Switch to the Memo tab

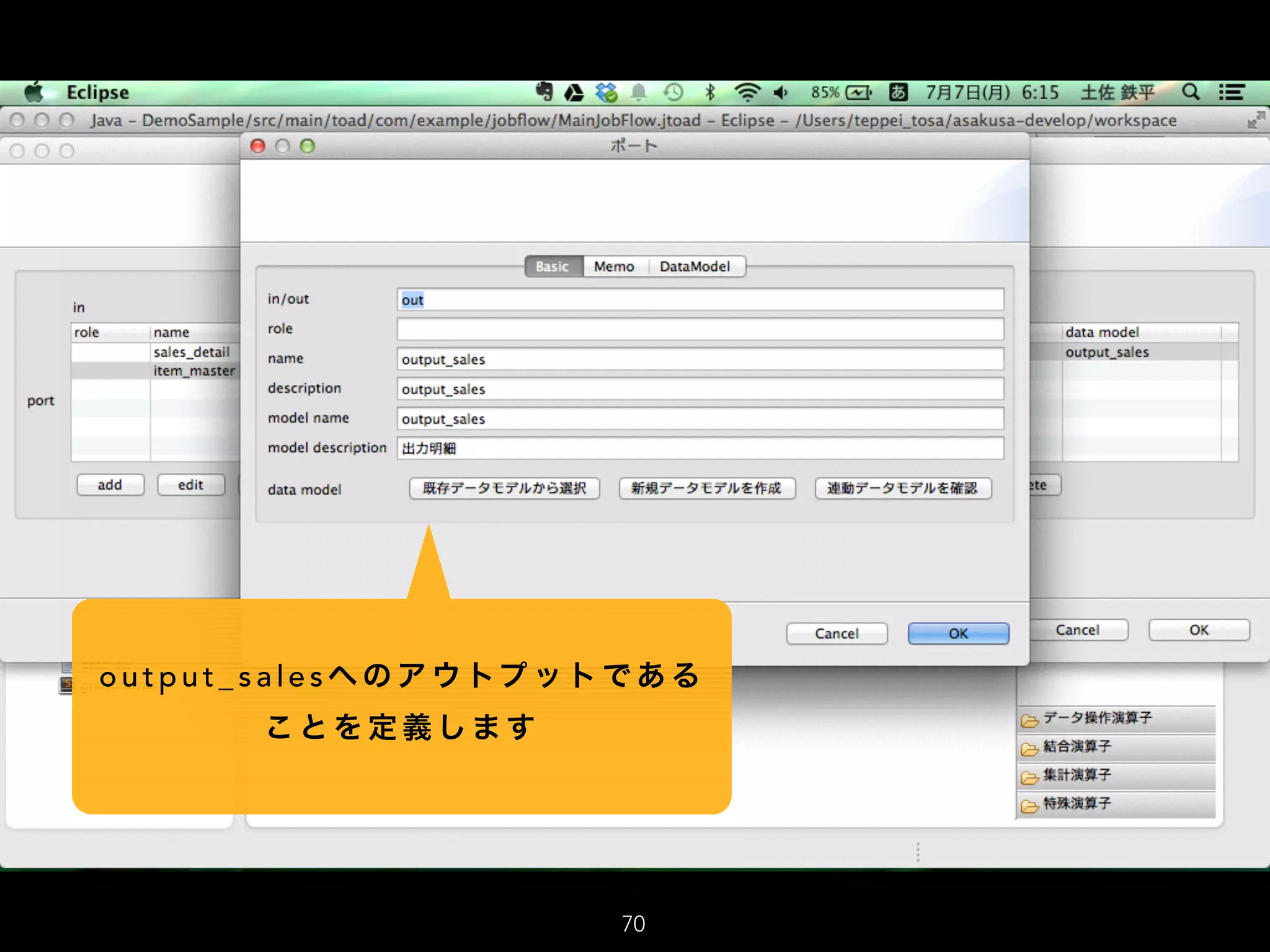[614, 267]
